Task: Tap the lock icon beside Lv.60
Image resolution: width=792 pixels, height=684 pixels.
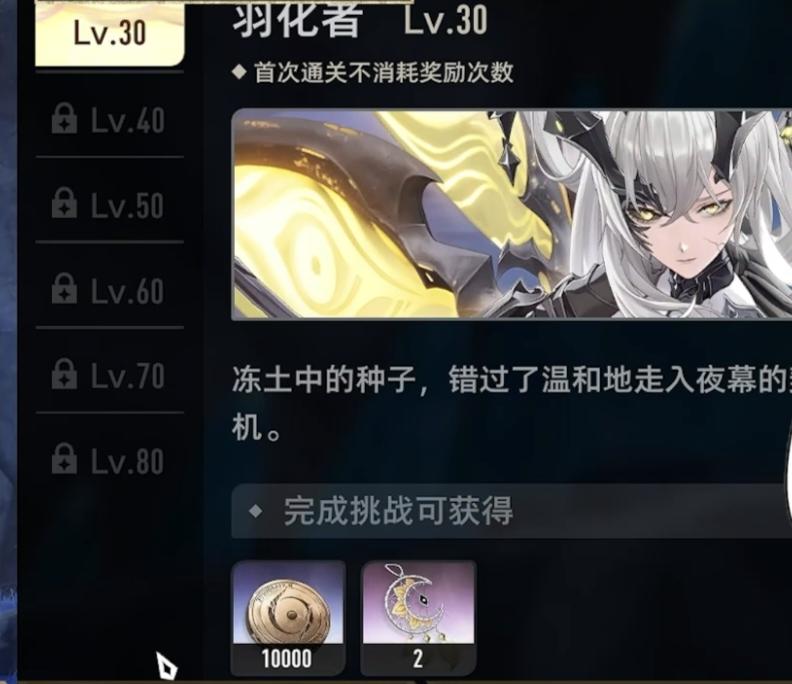Action: pos(64,289)
